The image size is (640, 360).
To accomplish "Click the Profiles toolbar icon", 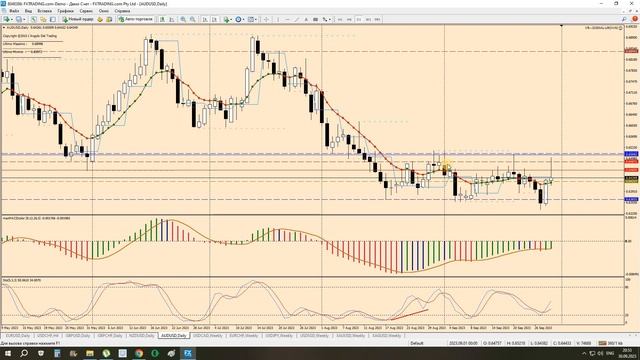I will [18, 19].
